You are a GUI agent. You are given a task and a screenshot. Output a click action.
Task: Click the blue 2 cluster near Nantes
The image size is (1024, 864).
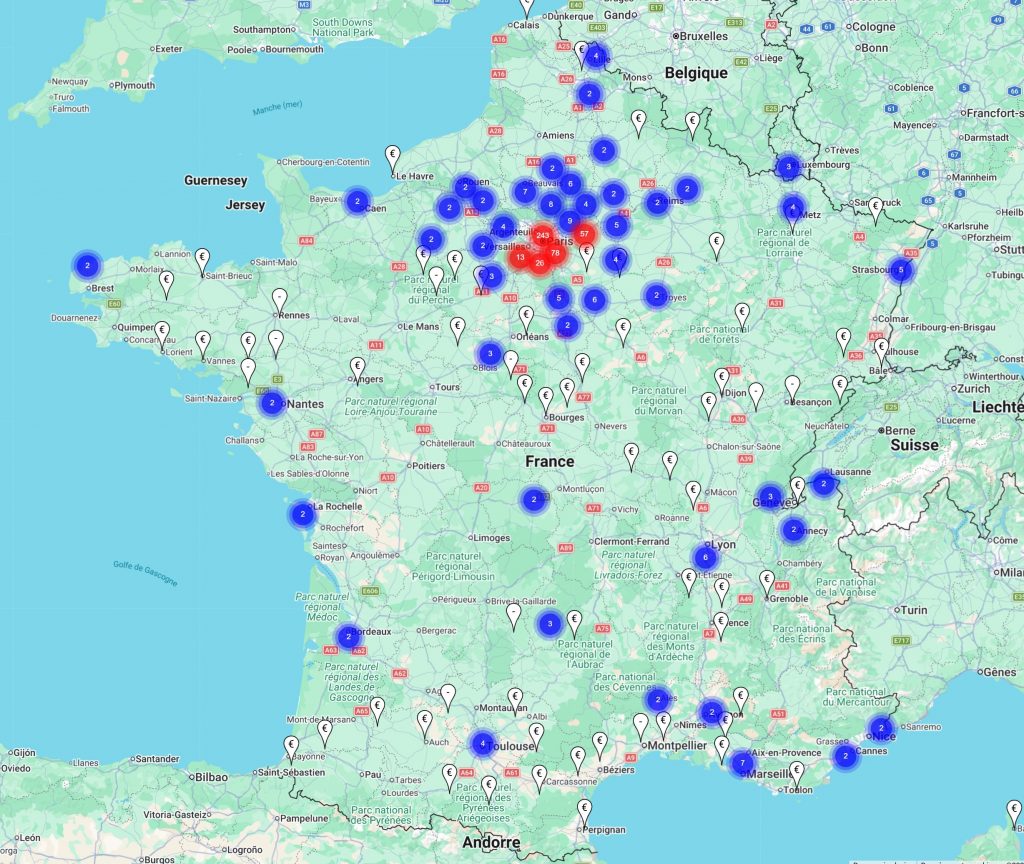[x=271, y=403]
